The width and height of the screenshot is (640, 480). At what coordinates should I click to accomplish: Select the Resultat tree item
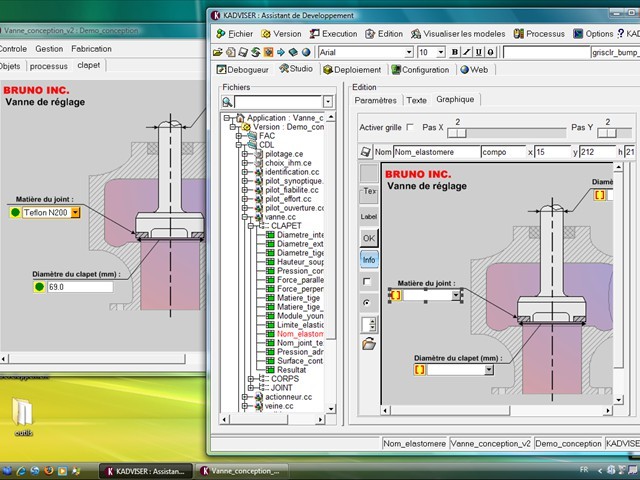point(291,370)
